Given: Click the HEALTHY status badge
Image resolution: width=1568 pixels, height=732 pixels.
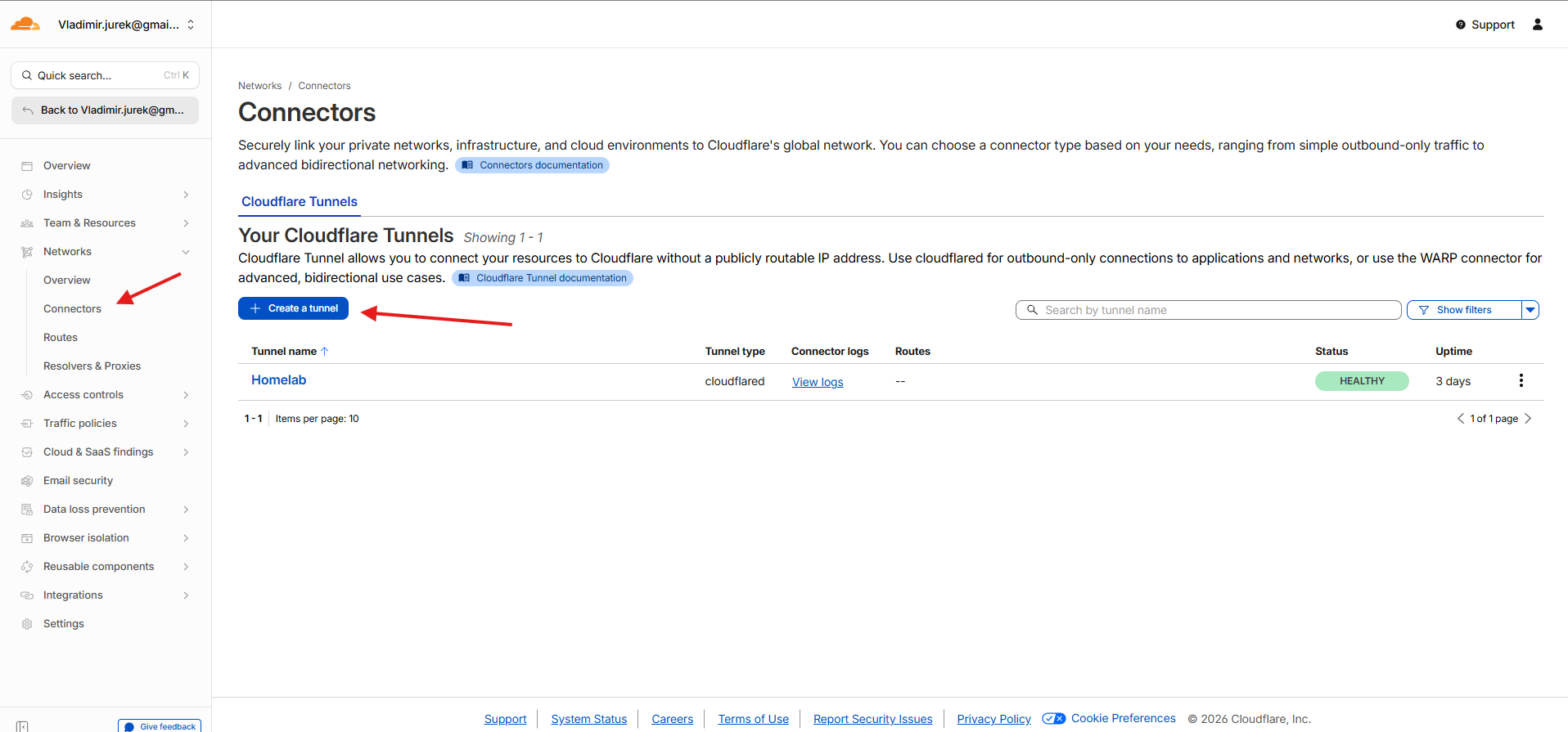Looking at the screenshot, I should click(1362, 381).
